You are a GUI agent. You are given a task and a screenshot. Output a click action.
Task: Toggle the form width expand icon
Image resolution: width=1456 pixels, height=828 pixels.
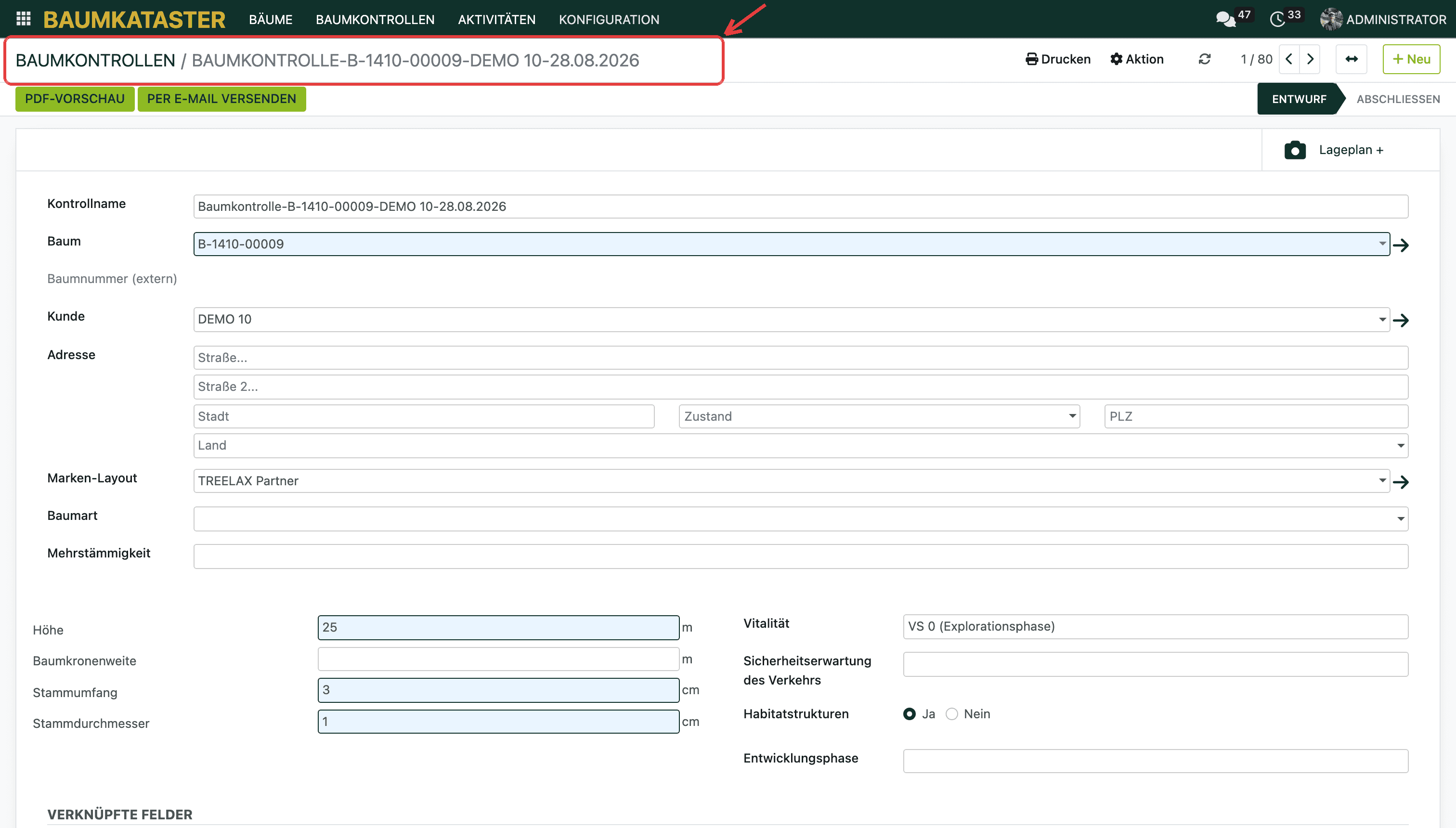coord(1352,59)
